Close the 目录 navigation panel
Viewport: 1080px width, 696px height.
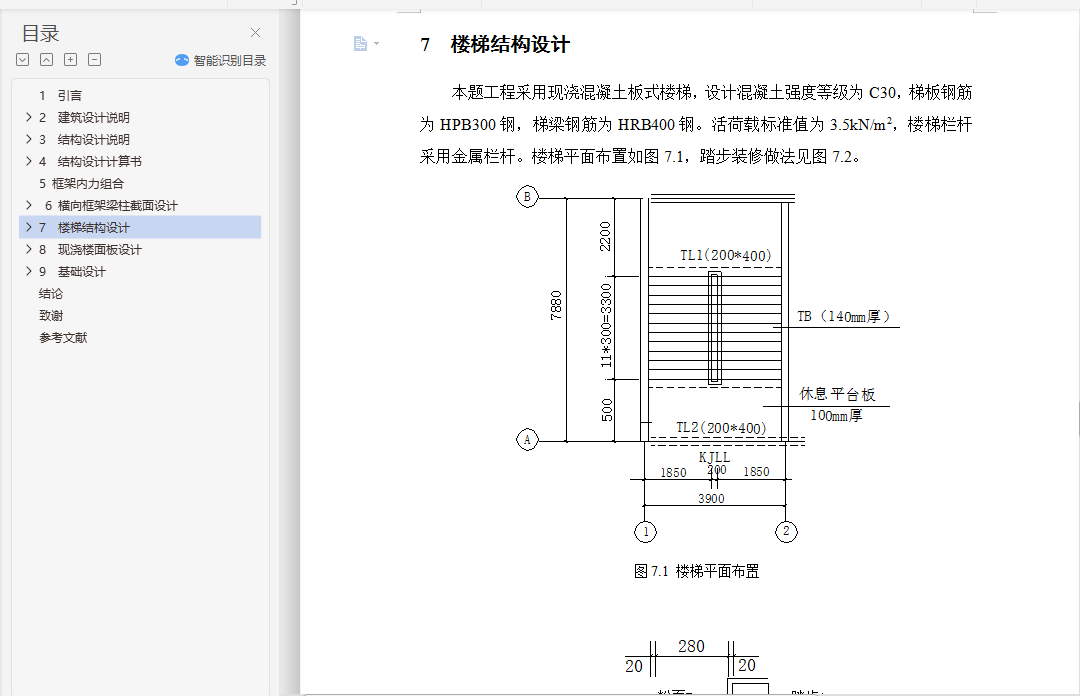[x=256, y=32]
